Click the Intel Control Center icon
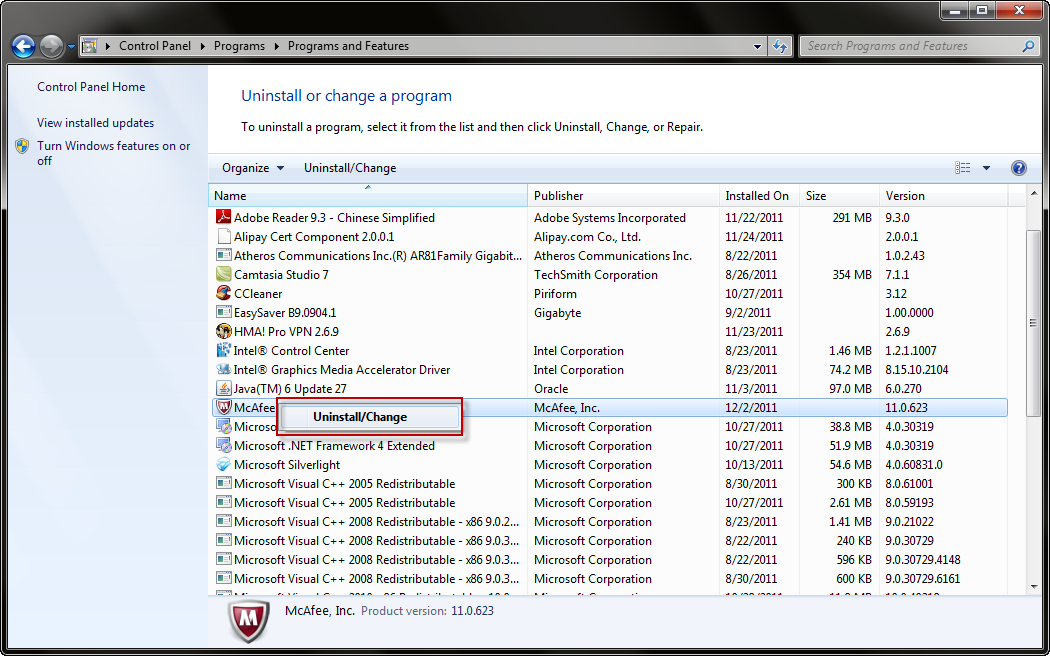The width and height of the screenshot is (1050, 656). click(x=224, y=351)
